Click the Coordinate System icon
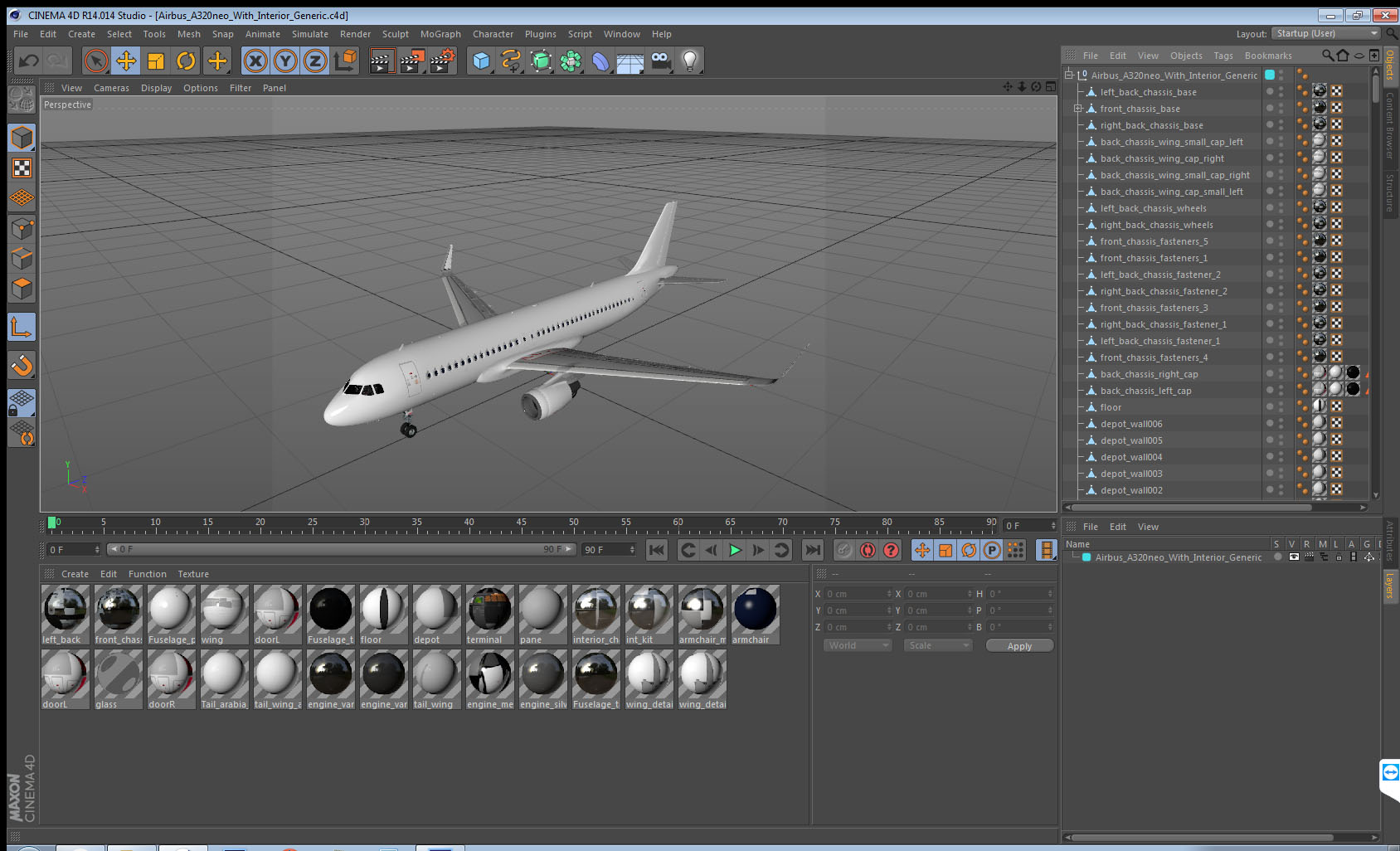Screen dimensions: 1400x851 point(345,61)
